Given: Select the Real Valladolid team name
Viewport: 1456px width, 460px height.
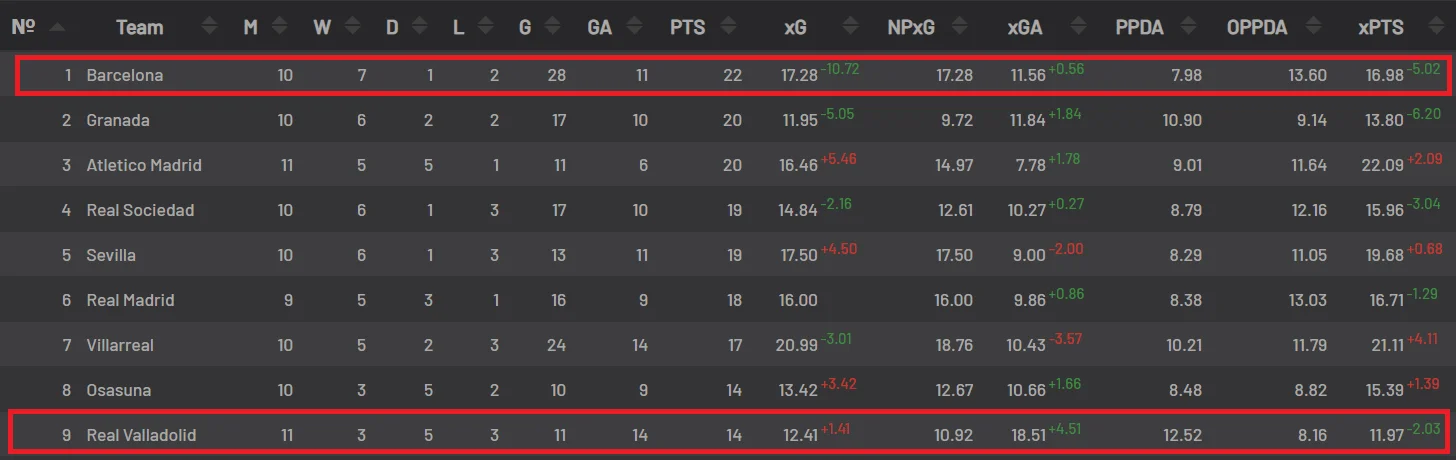Looking at the screenshot, I should (141, 435).
